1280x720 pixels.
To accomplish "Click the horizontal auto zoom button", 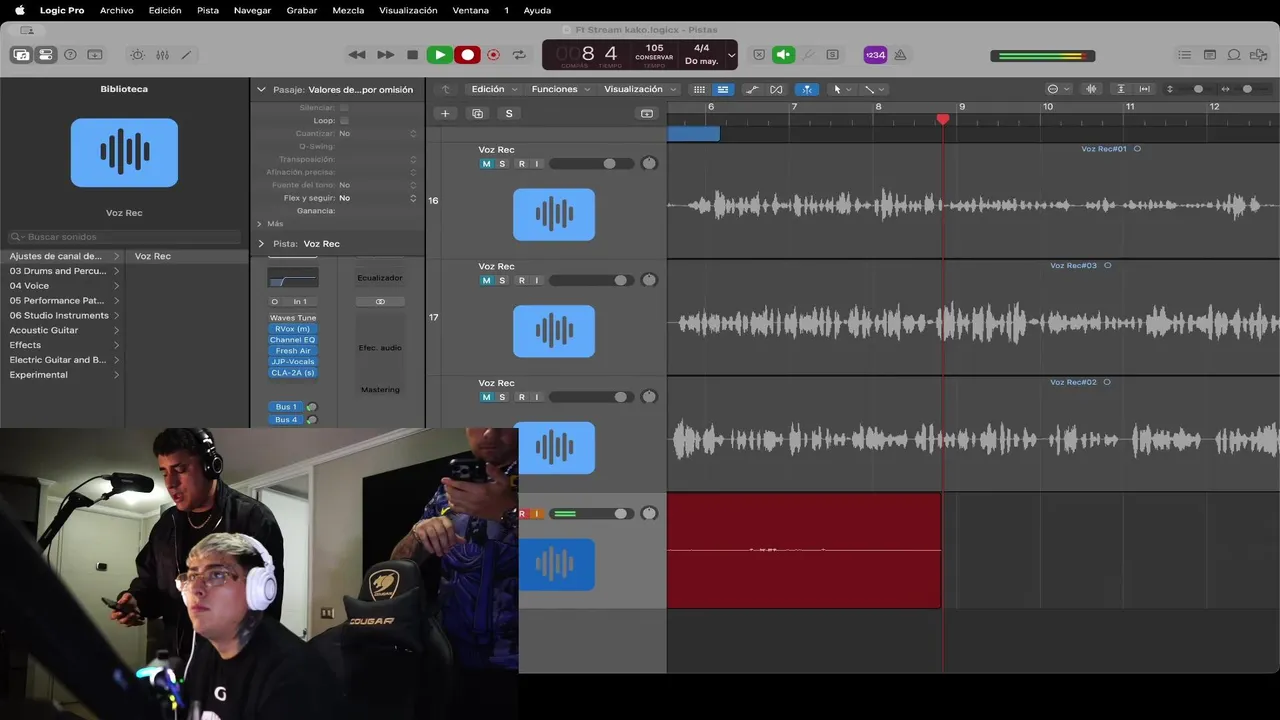I will 1145,89.
